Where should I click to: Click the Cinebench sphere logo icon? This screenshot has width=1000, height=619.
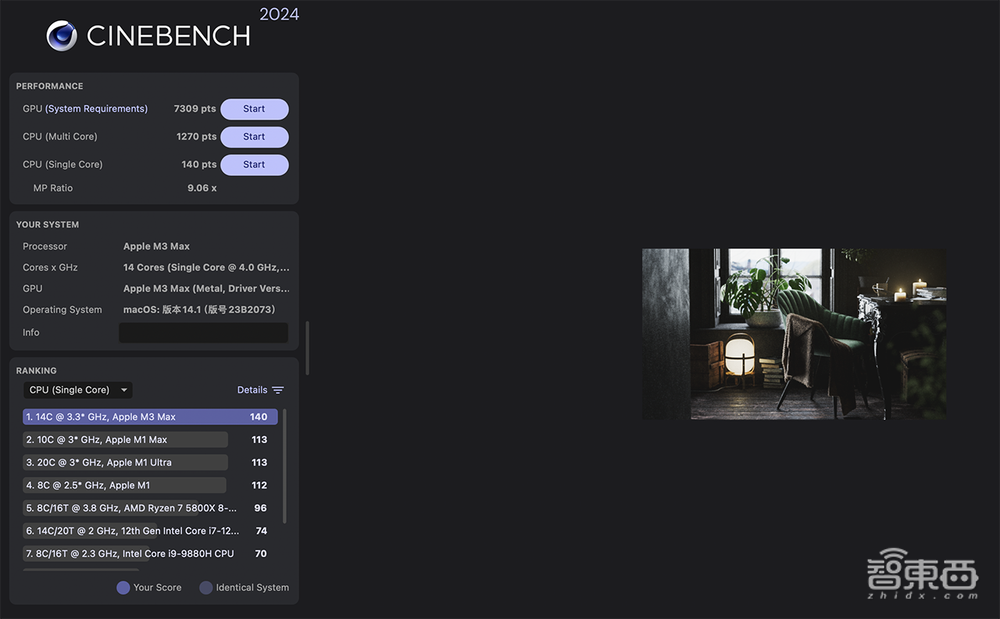point(62,36)
